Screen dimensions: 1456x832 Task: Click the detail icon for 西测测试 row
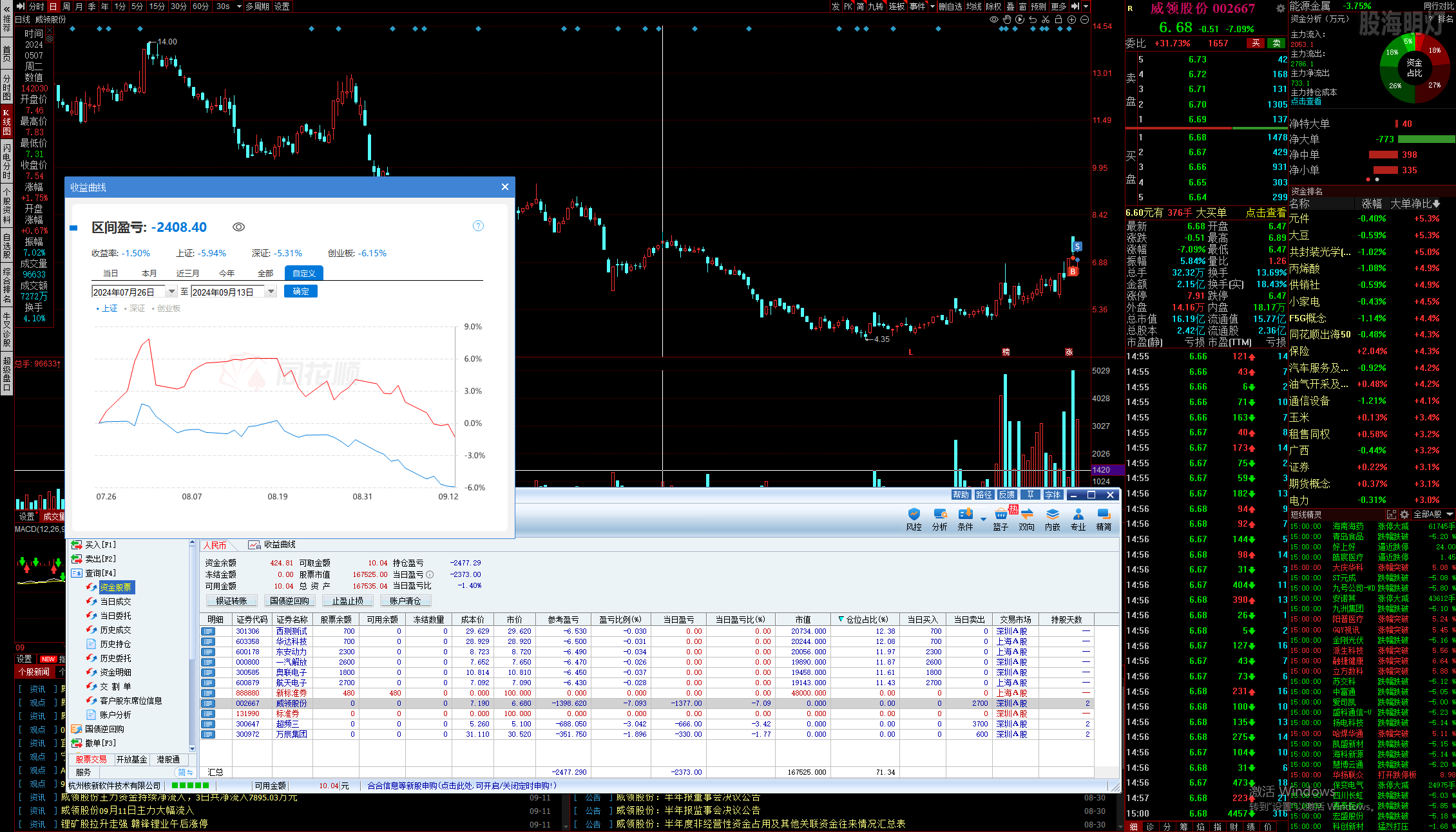pos(208,631)
